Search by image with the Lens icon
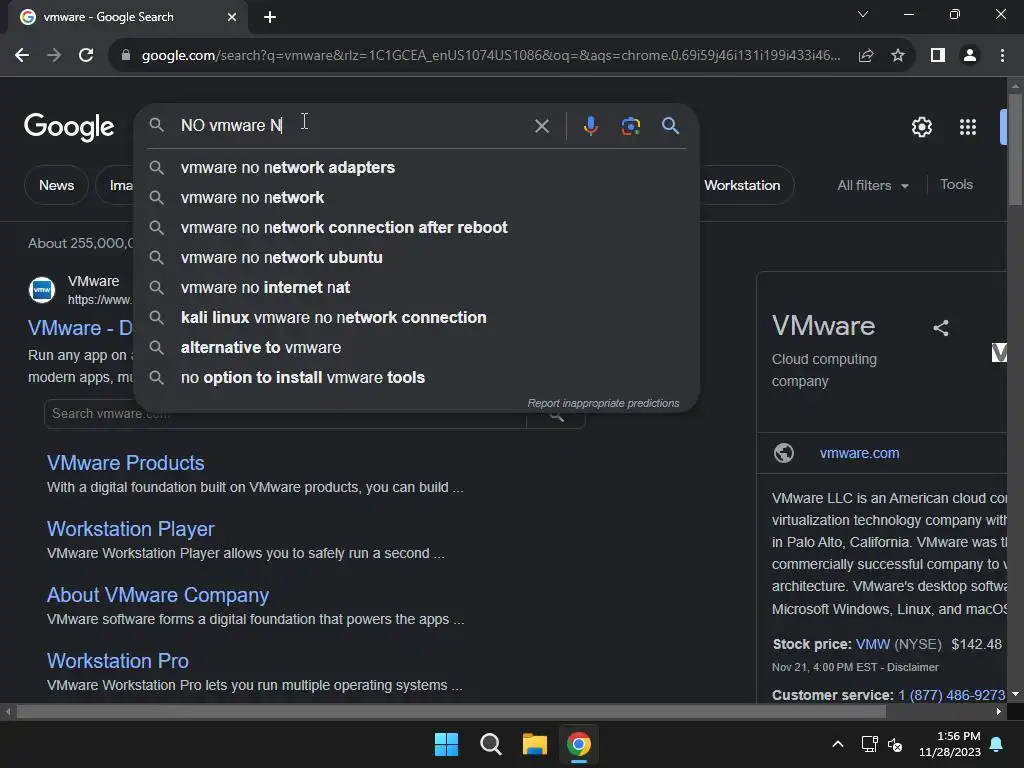The width and height of the screenshot is (1024, 768). coord(630,125)
